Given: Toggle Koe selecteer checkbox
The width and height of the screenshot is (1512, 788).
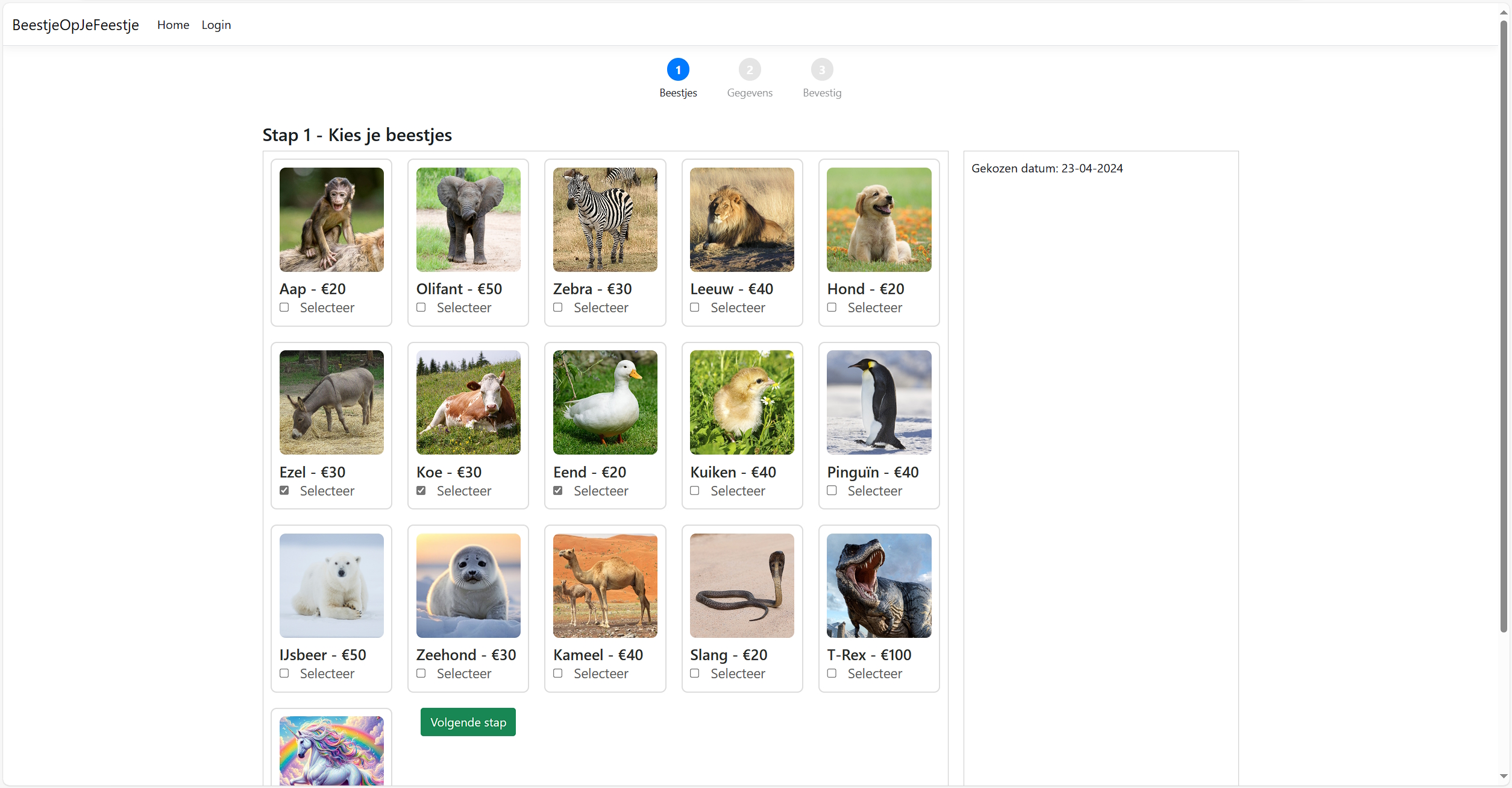Looking at the screenshot, I should [x=422, y=490].
